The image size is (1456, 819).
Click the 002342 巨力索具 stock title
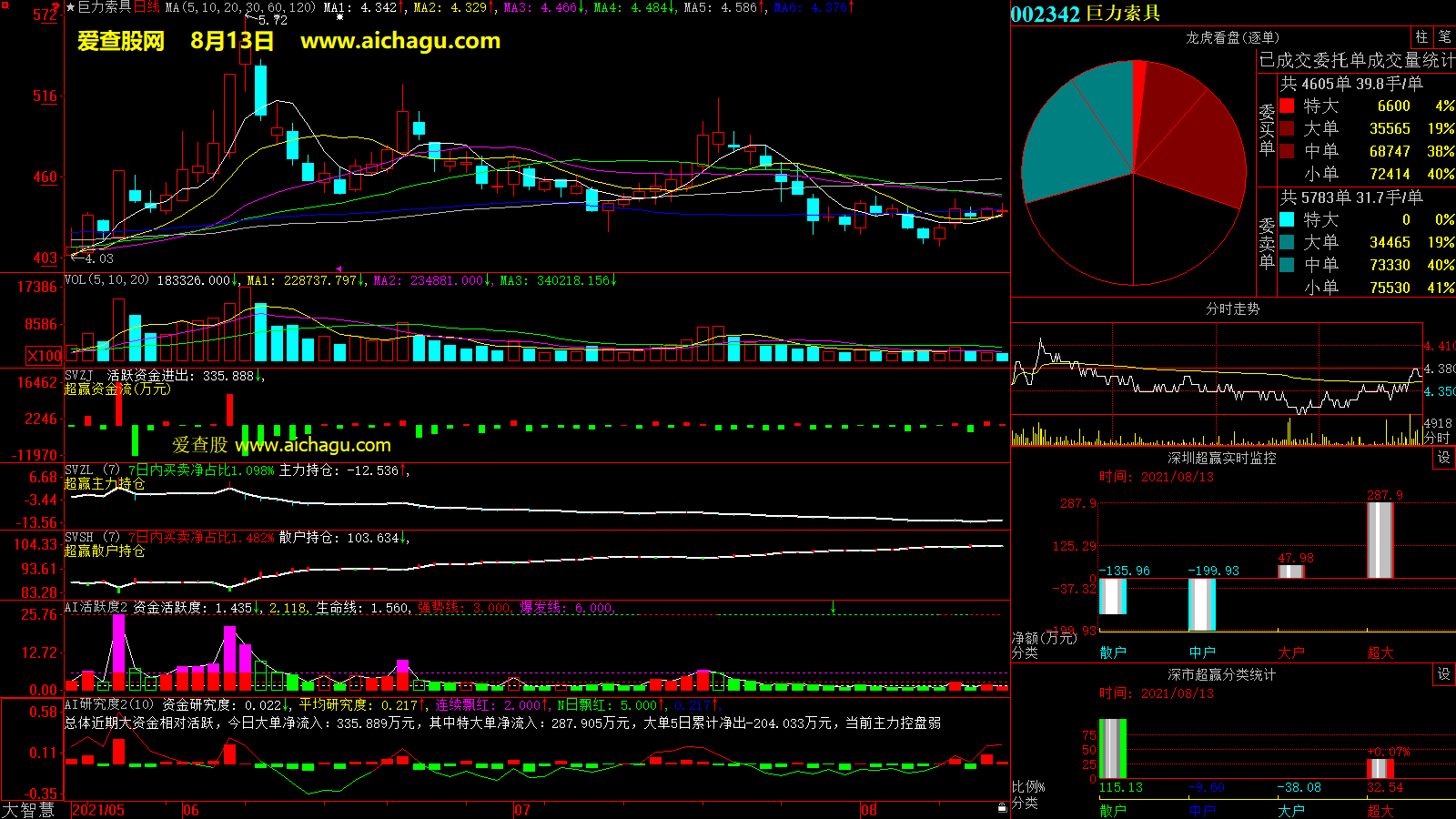pyautogui.click(x=1086, y=14)
